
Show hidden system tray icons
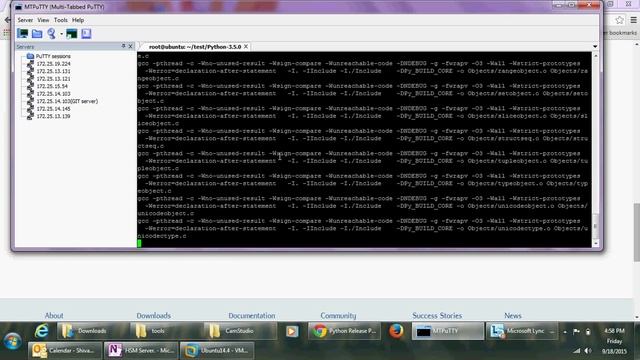pyautogui.click(x=565, y=332)
